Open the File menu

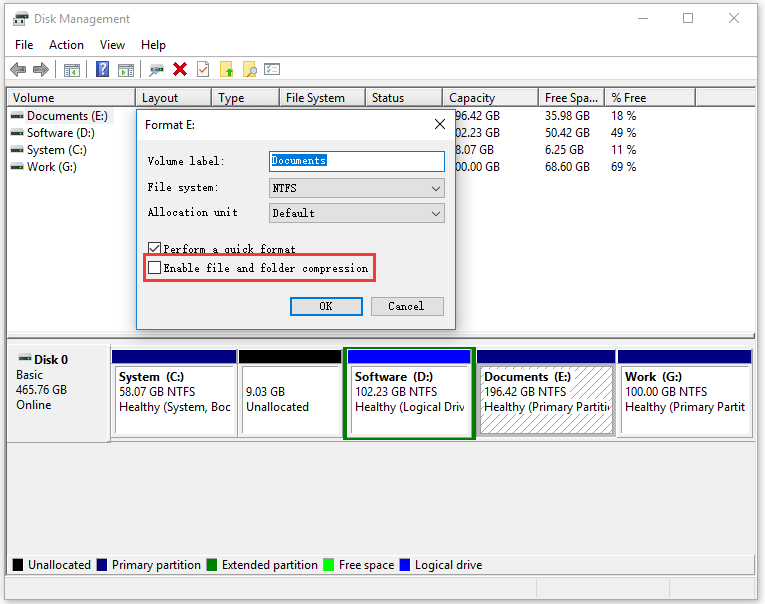tap(24, 45)
